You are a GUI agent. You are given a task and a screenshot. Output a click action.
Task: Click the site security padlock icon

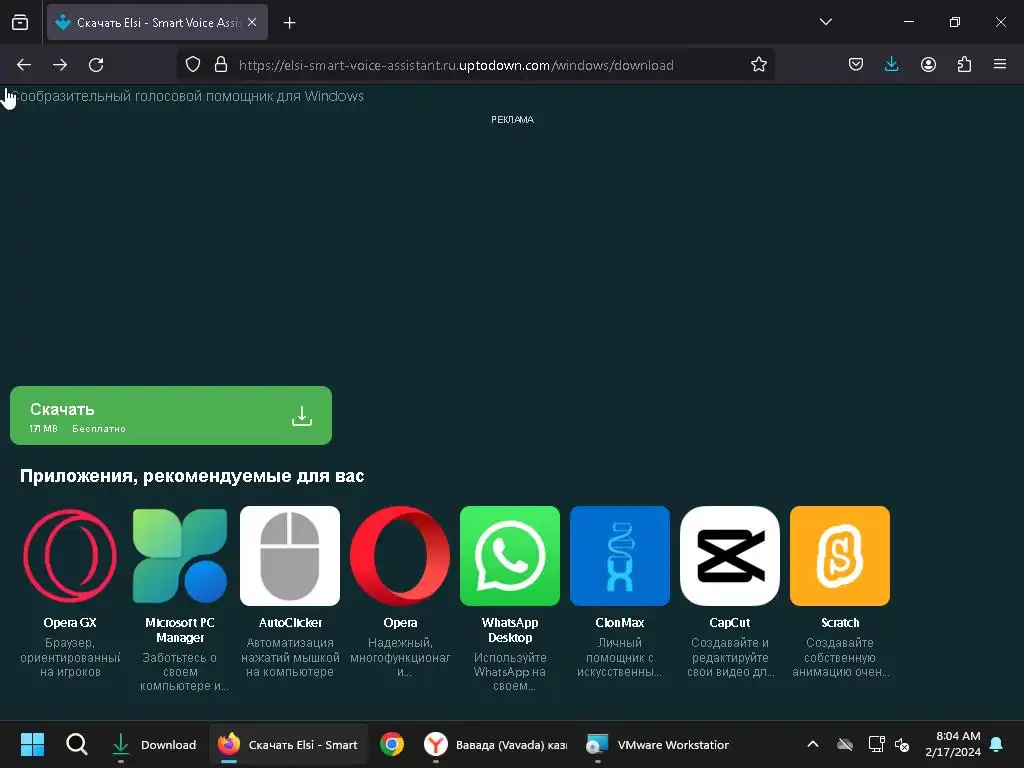tap(221, 65)
